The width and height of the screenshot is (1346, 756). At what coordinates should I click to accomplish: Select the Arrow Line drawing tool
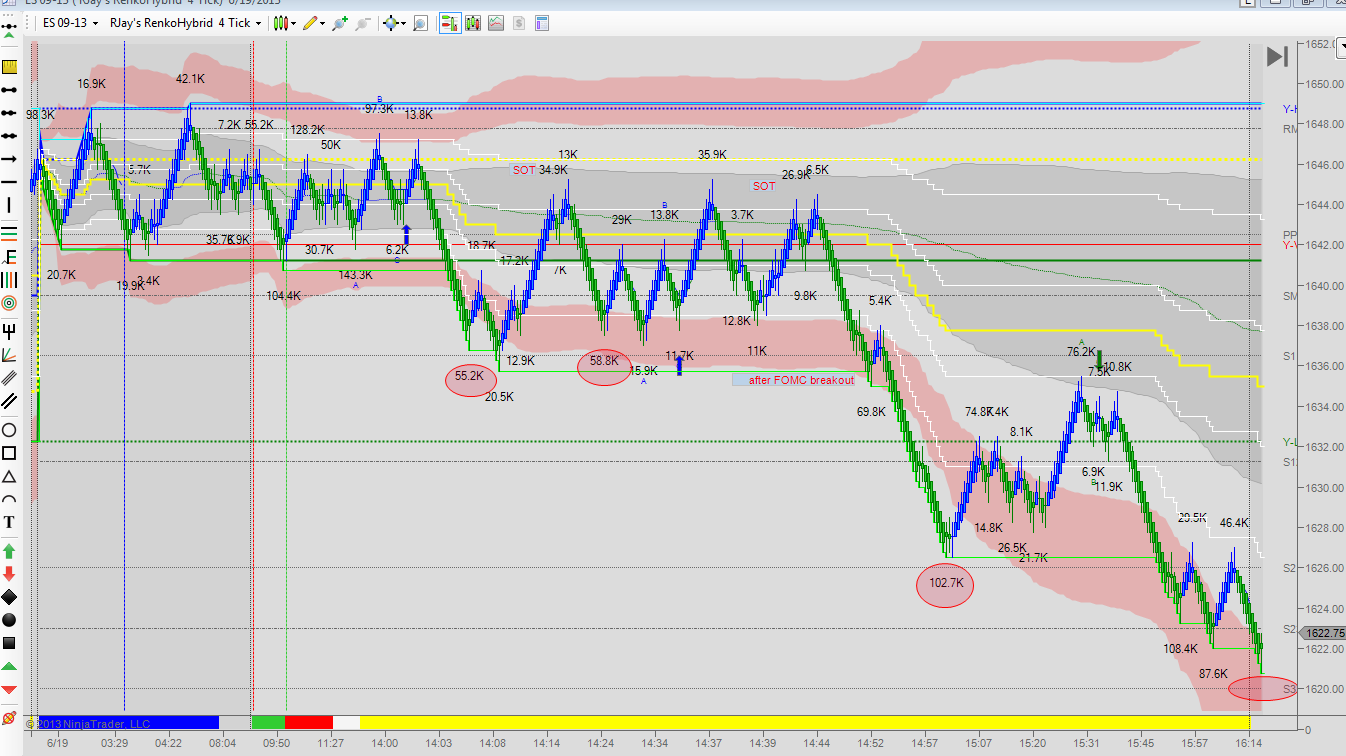click(10, 159)
